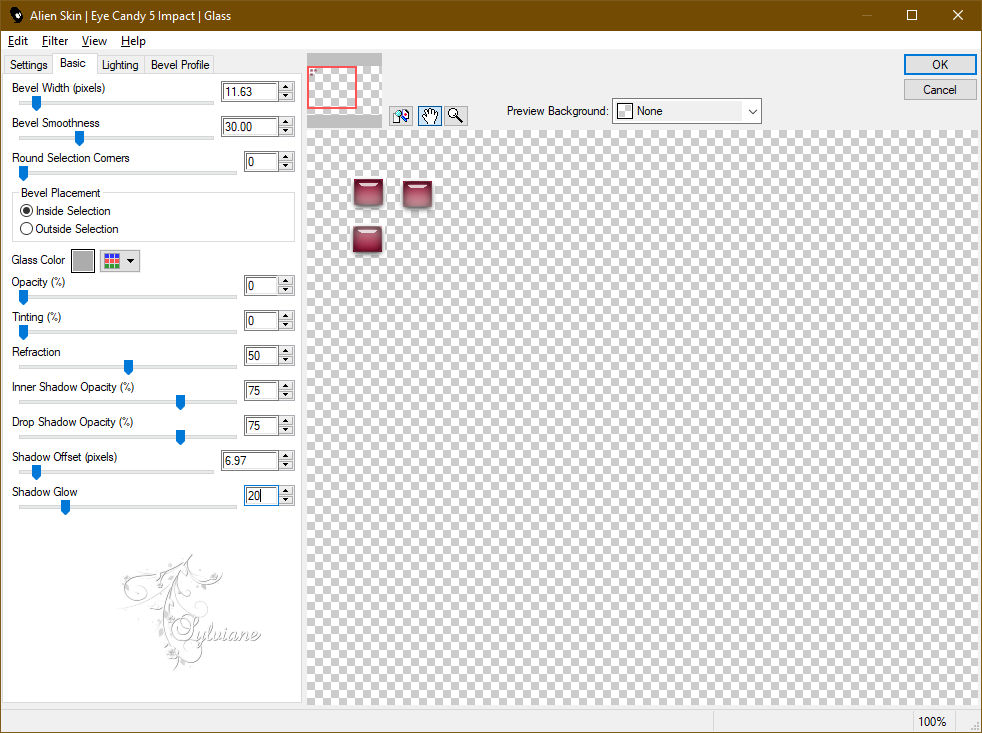
Task: Click the Bevel Smoothness value field
Action: [x=249, y=127]
